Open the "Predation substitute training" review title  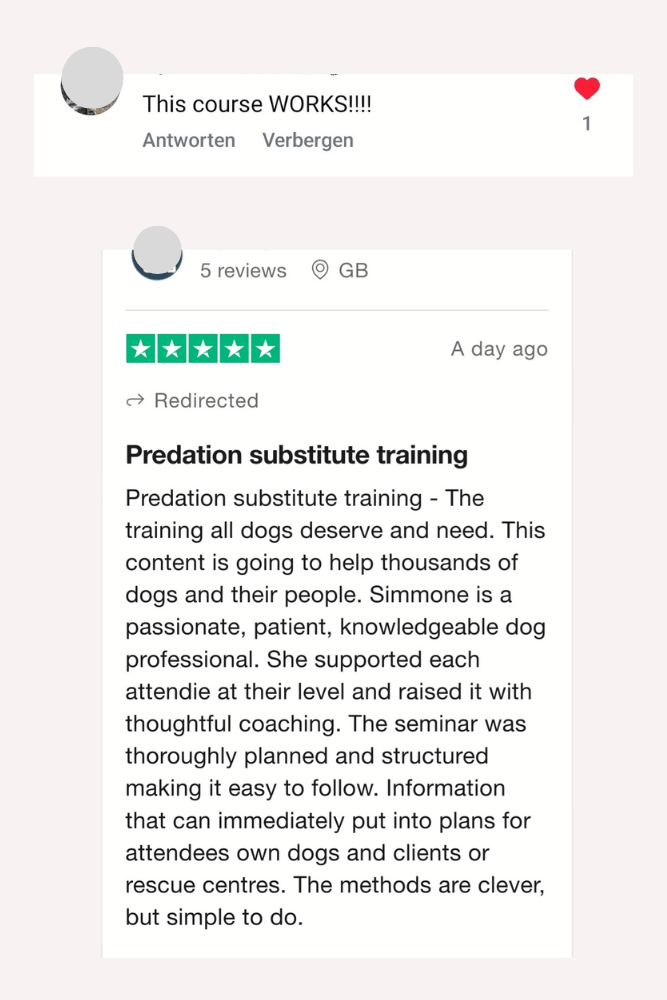click(x=296, y=455)
